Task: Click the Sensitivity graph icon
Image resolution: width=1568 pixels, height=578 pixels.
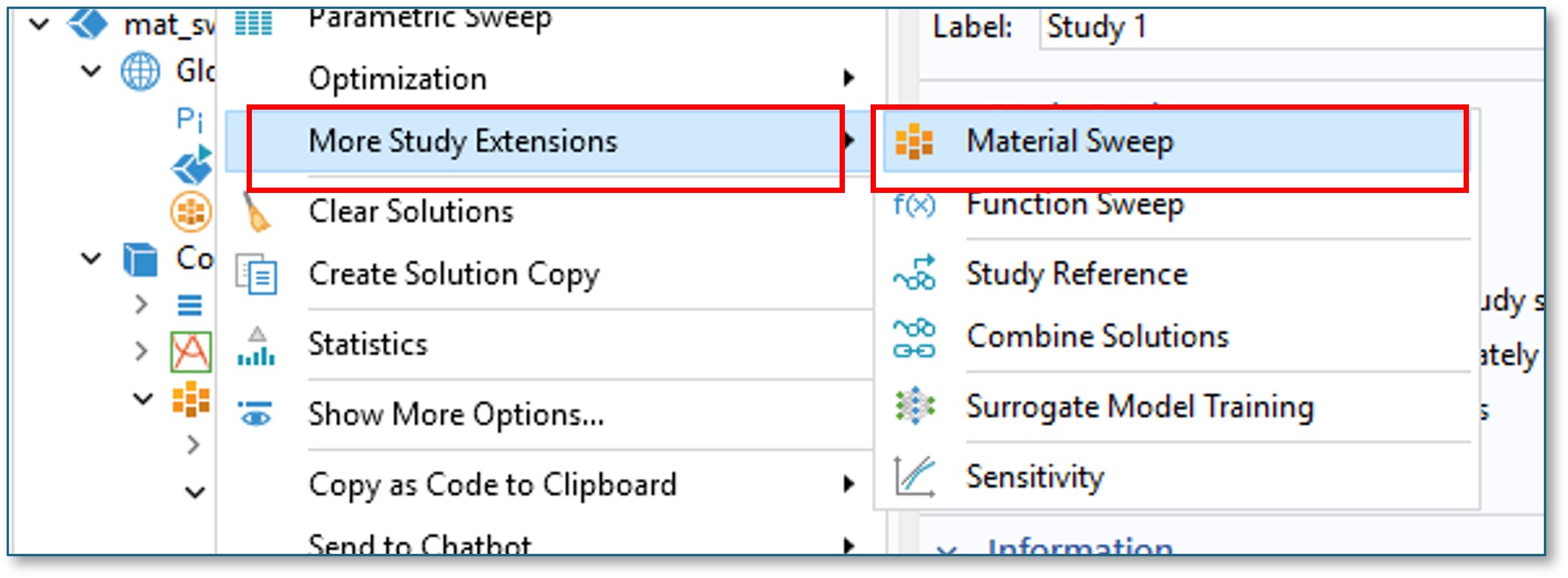Action: point(914,477)
